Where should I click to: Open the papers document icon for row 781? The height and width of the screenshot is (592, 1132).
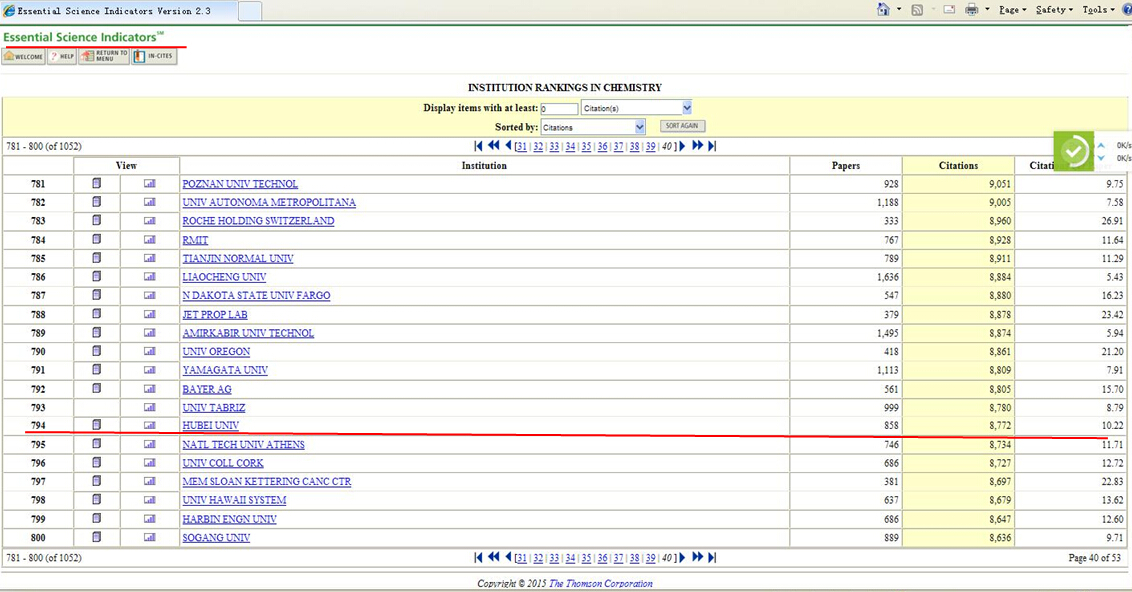[x=97, y=183]
